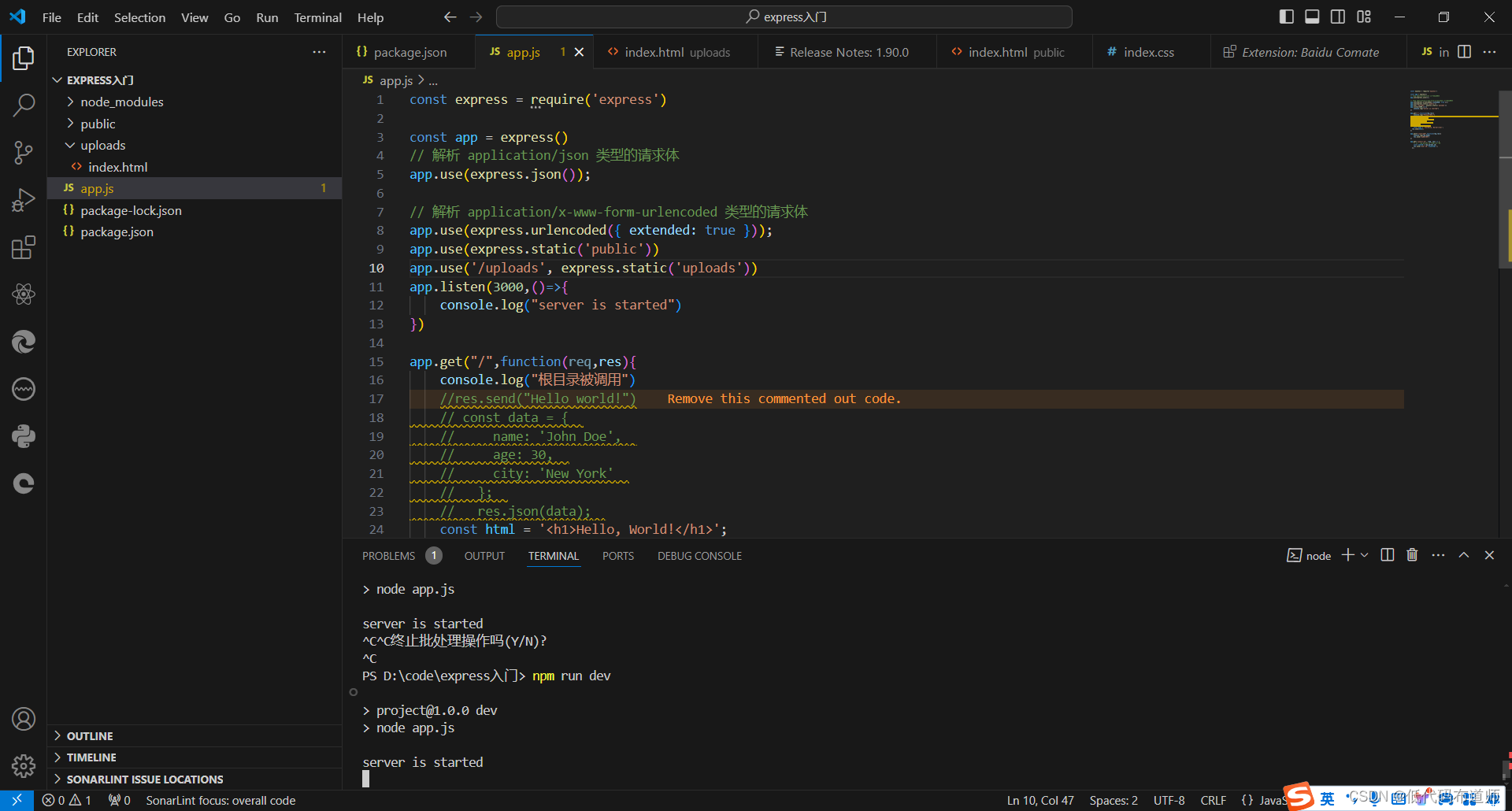The image size is (1512, 811).
Task: Split the terminal panel
Action: pos(1388,555)
